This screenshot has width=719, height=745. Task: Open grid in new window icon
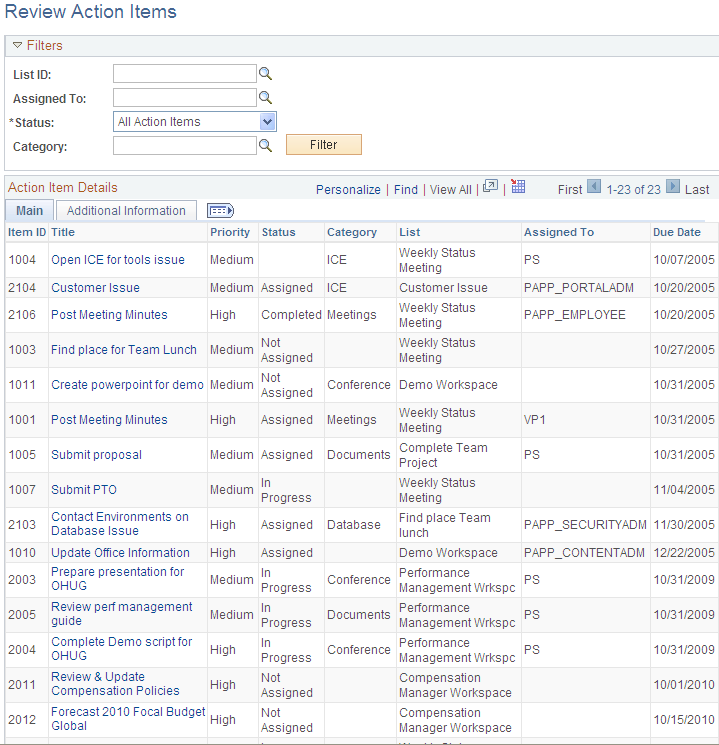pos(490,186)
